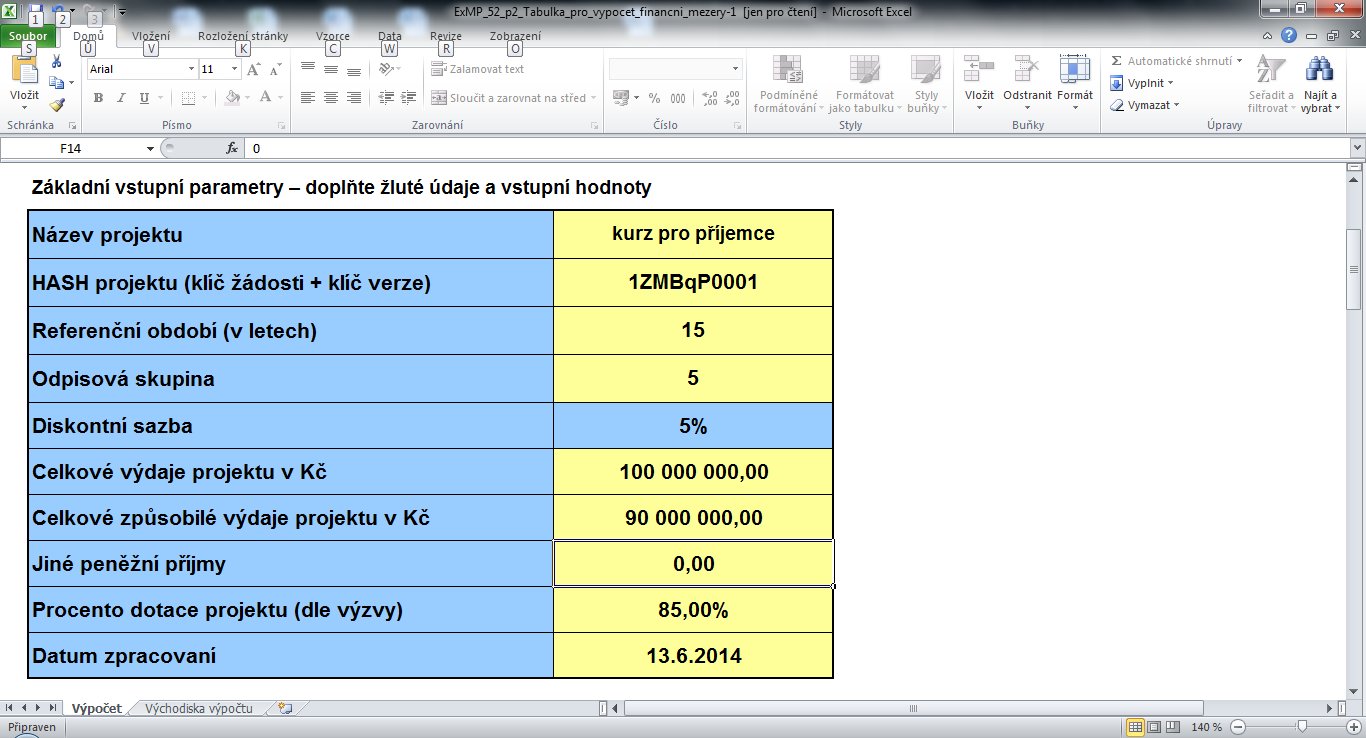Open Podmíněné formátování menu
Screen dimensions: 1366x738
(788, 85)
